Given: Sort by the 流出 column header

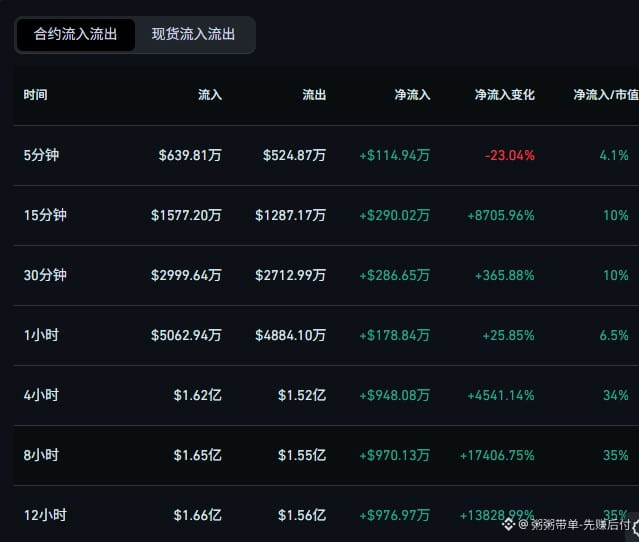Looking at the screenshot, I should point(314,95).
